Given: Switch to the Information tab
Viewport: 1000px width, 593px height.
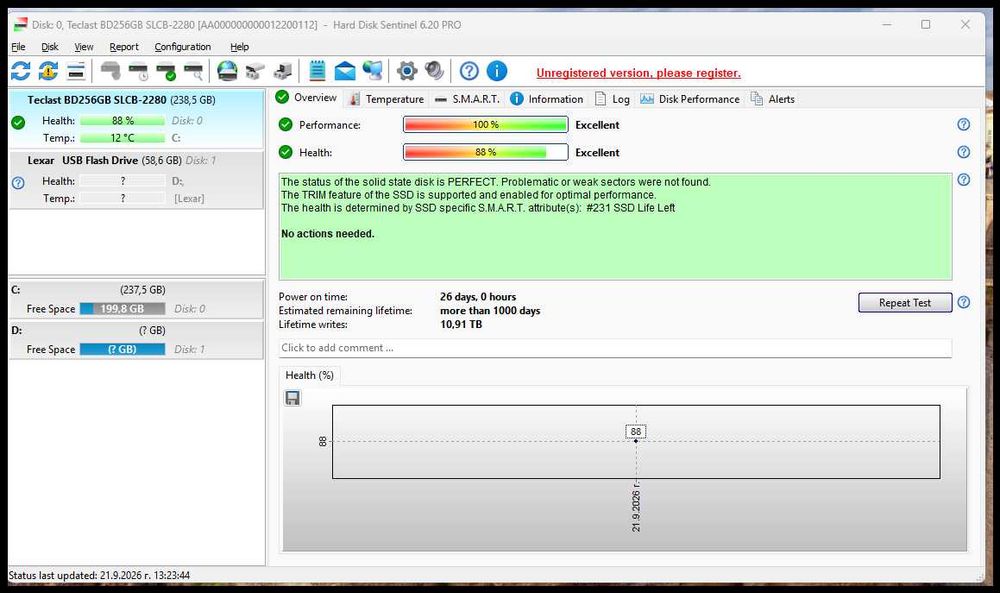Looking at the screenshot, I should pyautogui.click(x=547, y=99).
